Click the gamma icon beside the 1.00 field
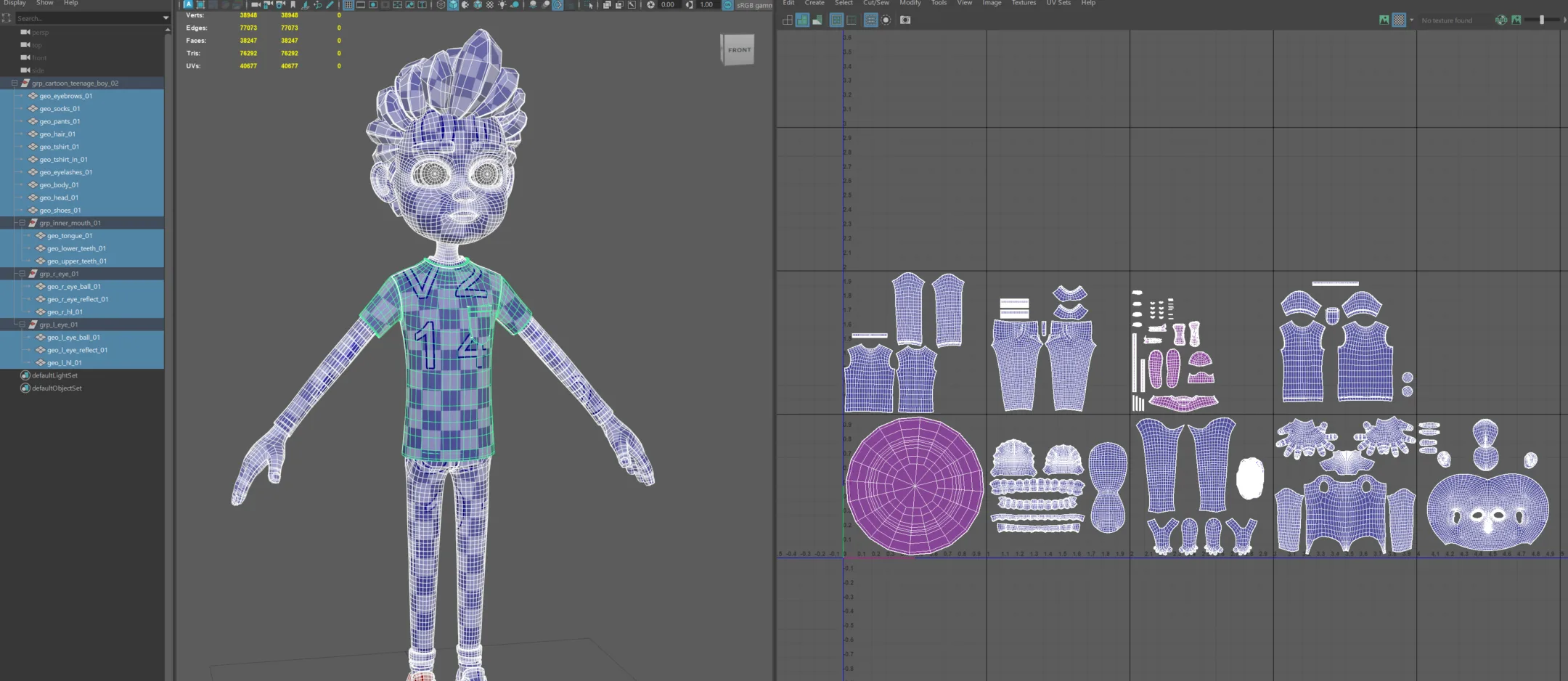 tap(689, 4)
